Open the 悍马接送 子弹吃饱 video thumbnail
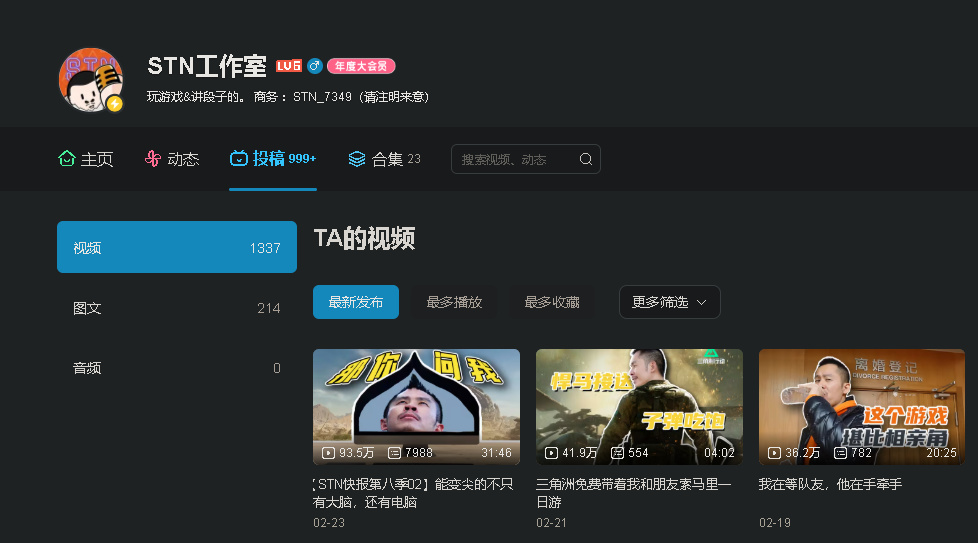This screenshot has width=978, height=543. [639, 406]
